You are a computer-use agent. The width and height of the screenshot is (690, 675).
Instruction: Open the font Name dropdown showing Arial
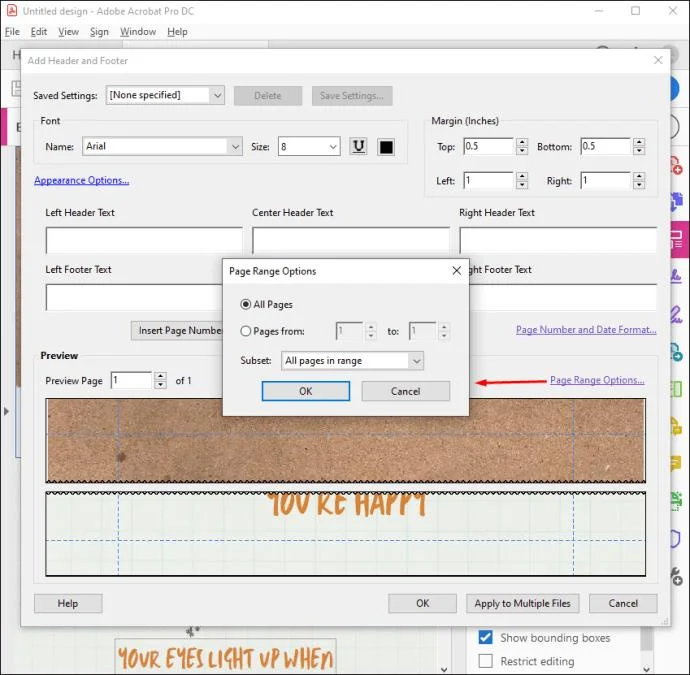point(162,146)
